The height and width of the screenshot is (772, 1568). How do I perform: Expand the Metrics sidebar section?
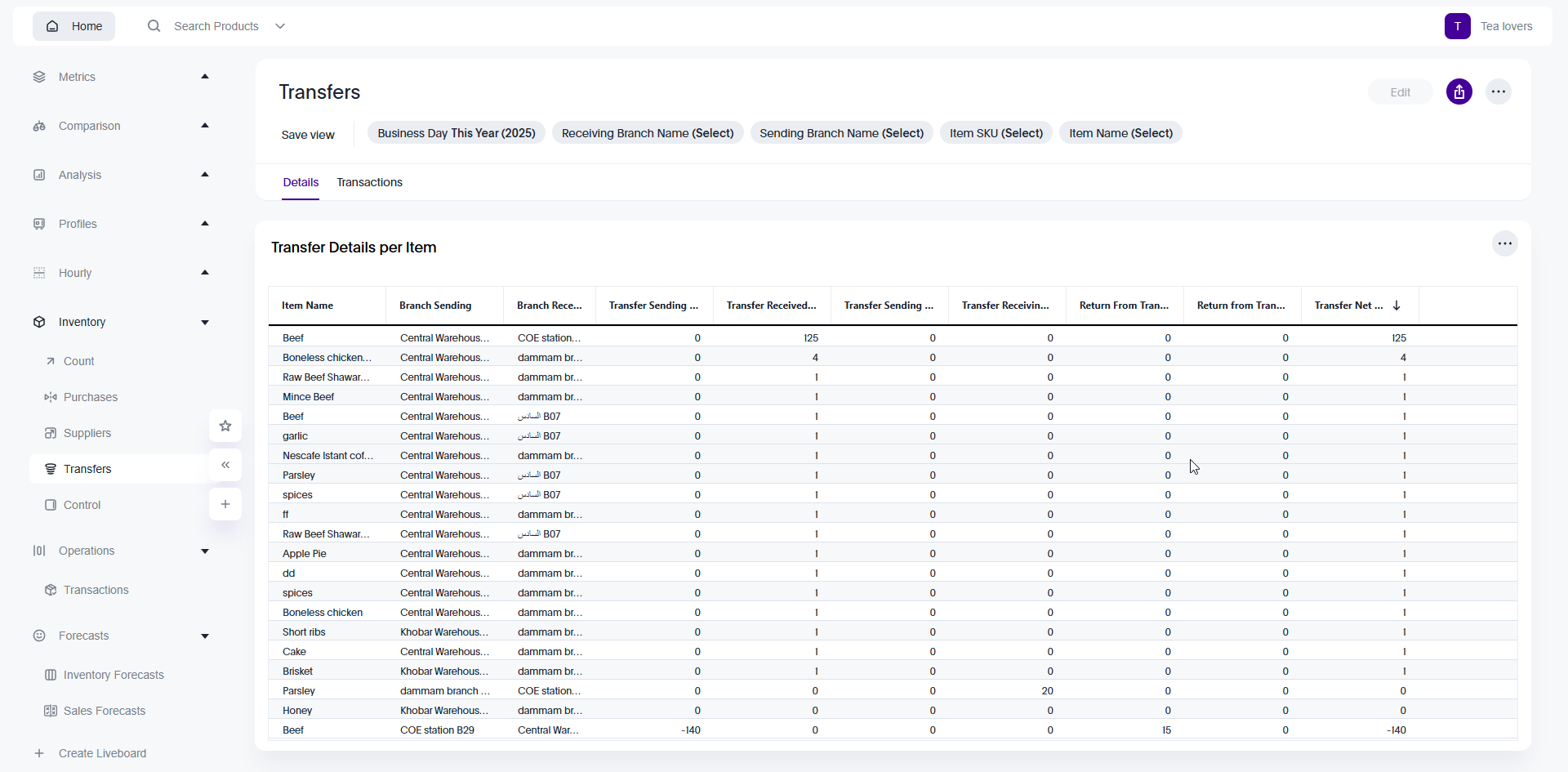(205, 77)
